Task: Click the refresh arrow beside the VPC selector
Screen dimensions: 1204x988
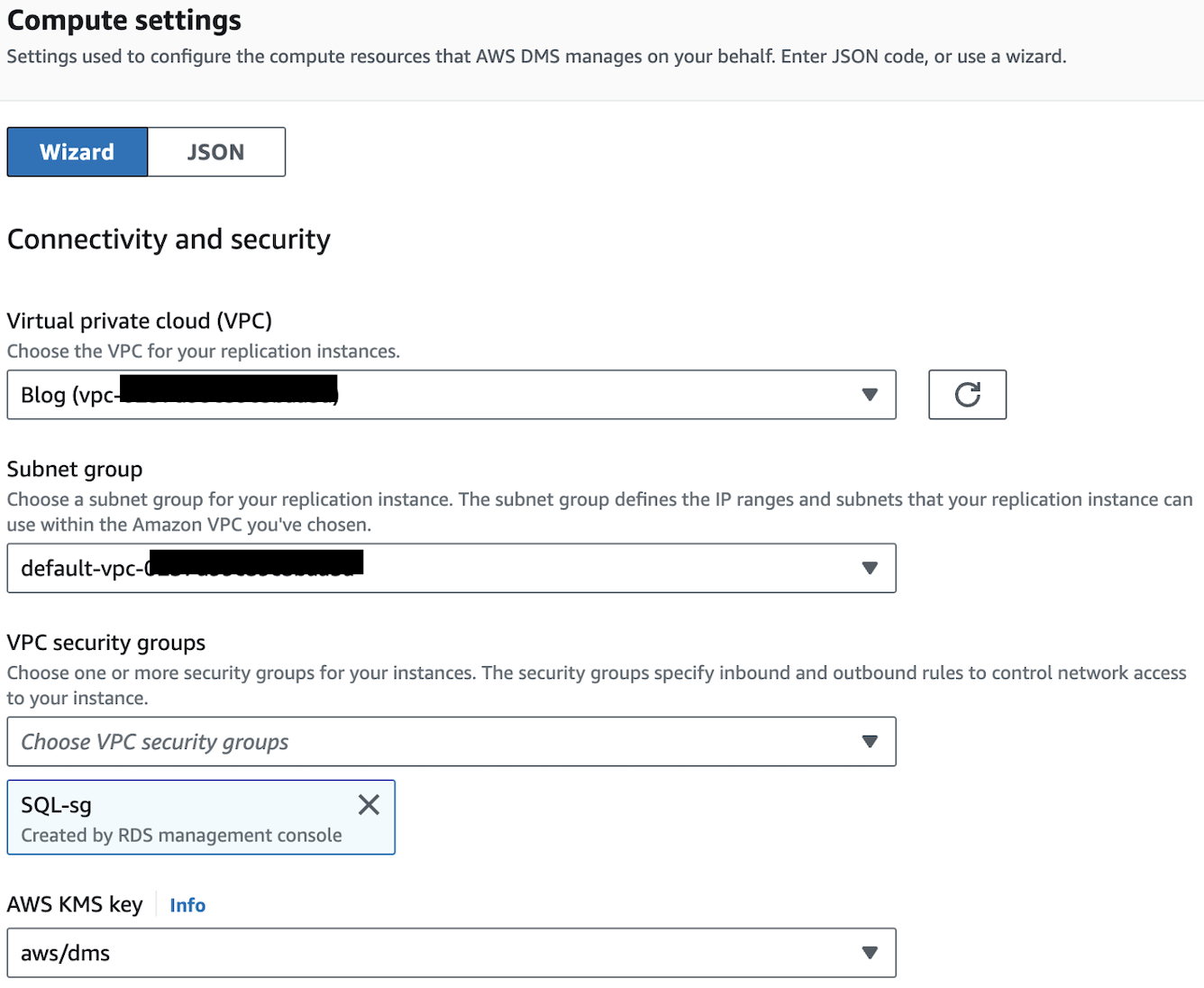Action: coord(967,394)
